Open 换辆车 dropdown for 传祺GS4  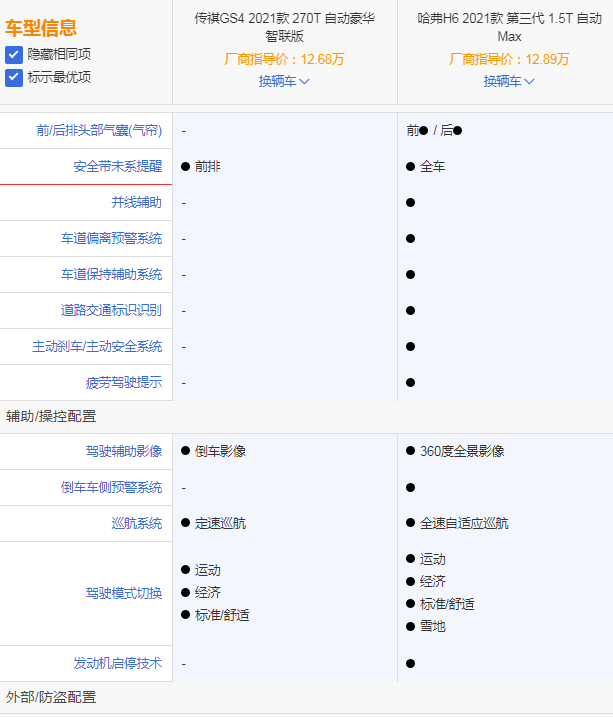284,81
